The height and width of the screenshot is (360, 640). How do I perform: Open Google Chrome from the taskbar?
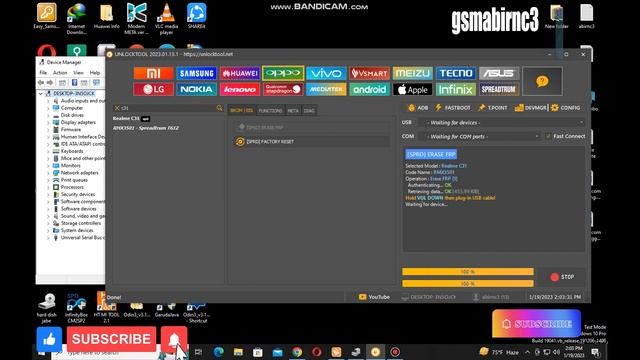[x=297, y=352]
